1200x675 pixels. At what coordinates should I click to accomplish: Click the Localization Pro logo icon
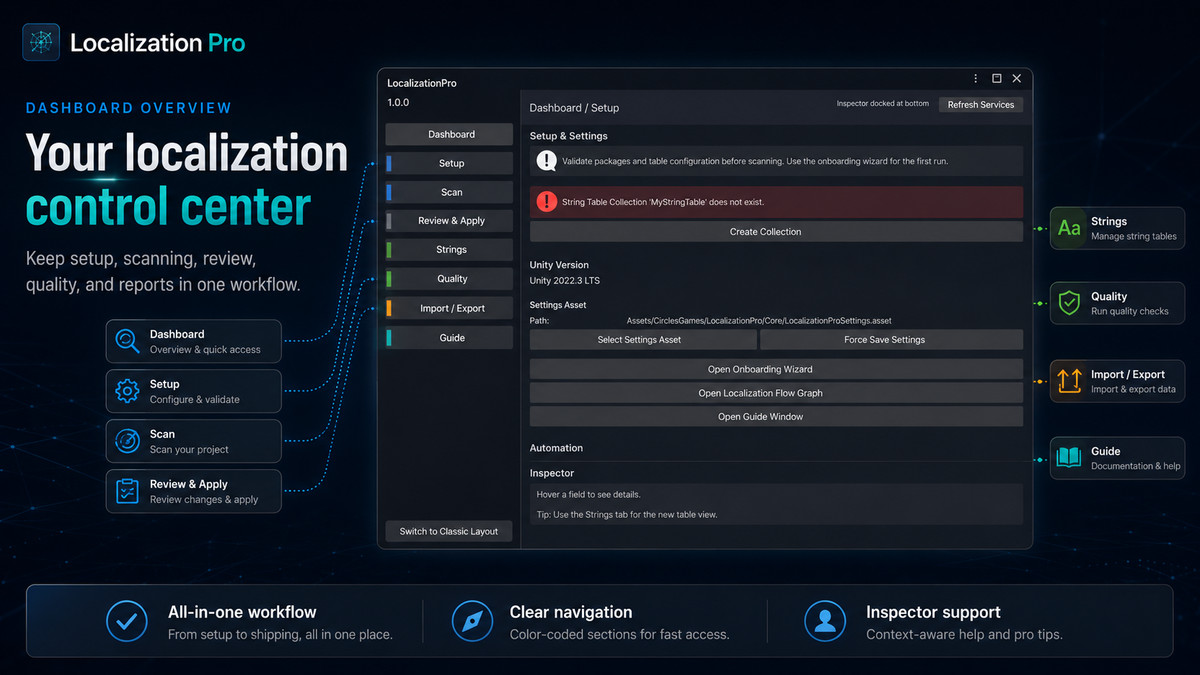point(40,42)
